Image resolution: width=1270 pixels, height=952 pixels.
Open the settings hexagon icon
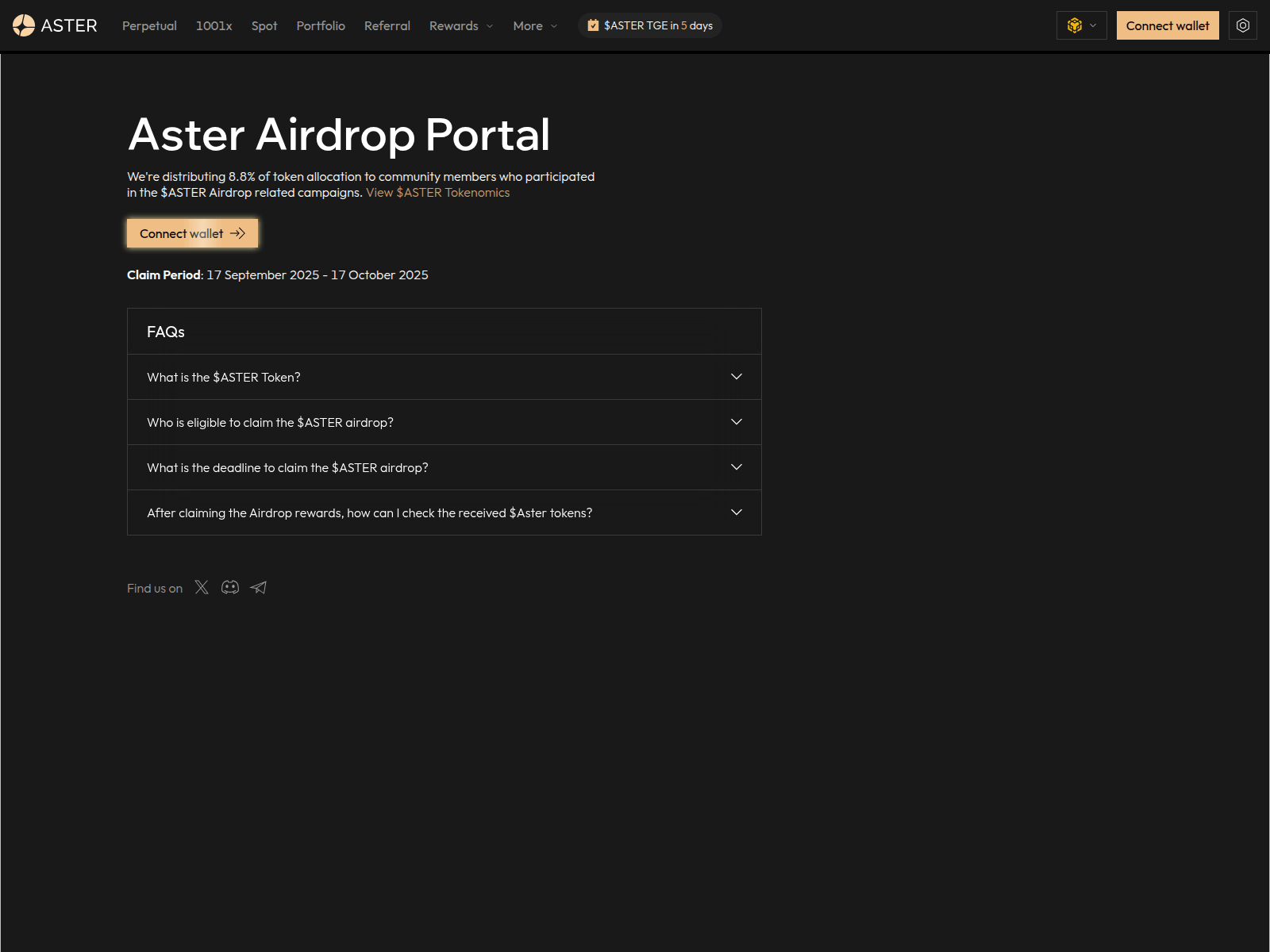(1242, 25)
